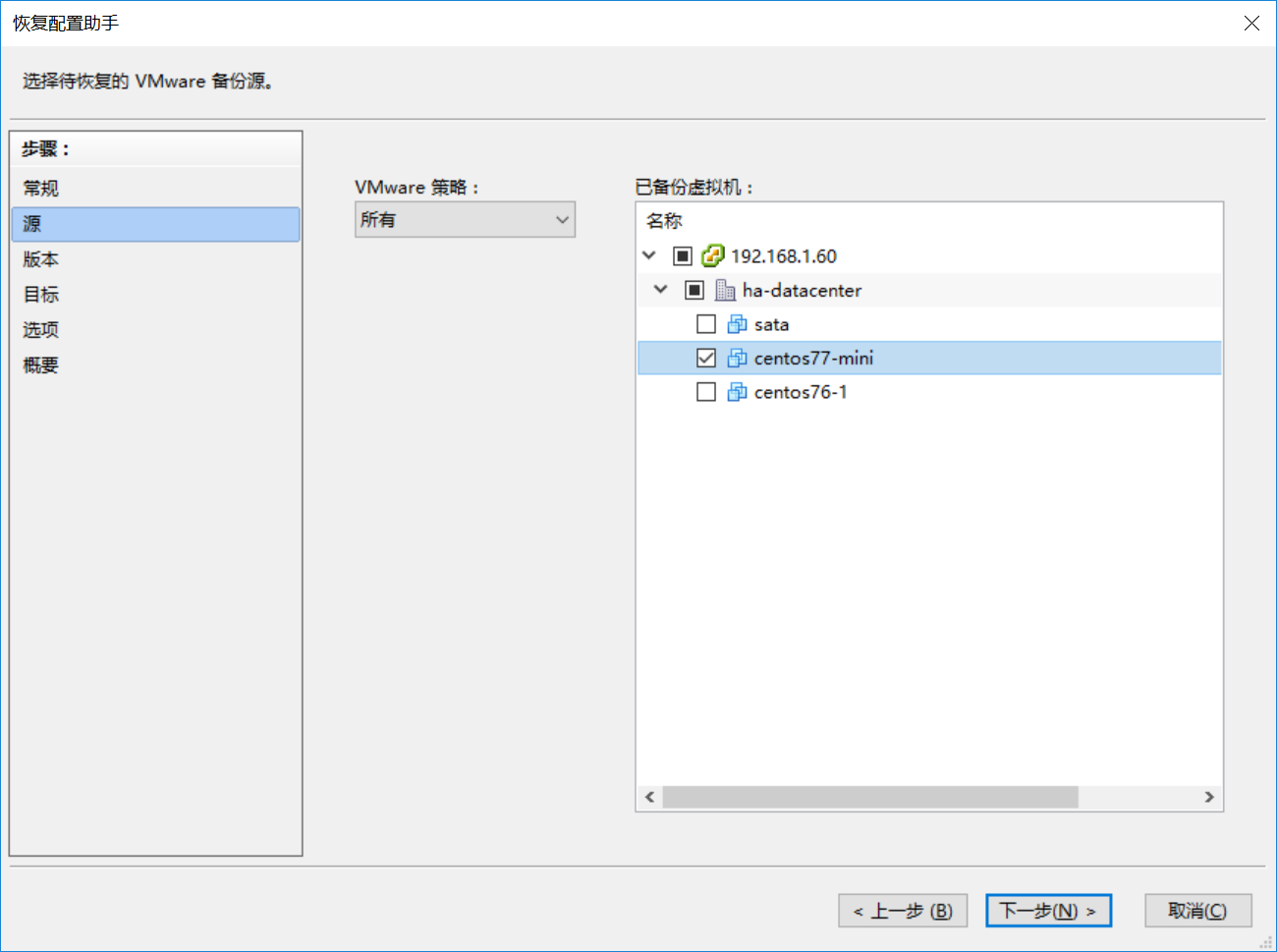Jump to the 概要 step
The height and width of the screenshot is (952, 1277).
pos(41,365)
